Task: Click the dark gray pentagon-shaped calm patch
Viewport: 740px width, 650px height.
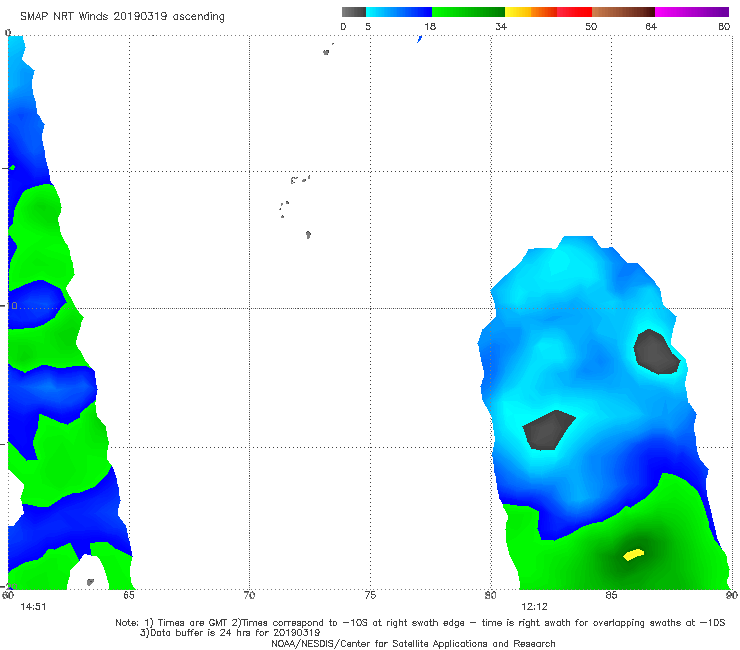Action: 547,430
